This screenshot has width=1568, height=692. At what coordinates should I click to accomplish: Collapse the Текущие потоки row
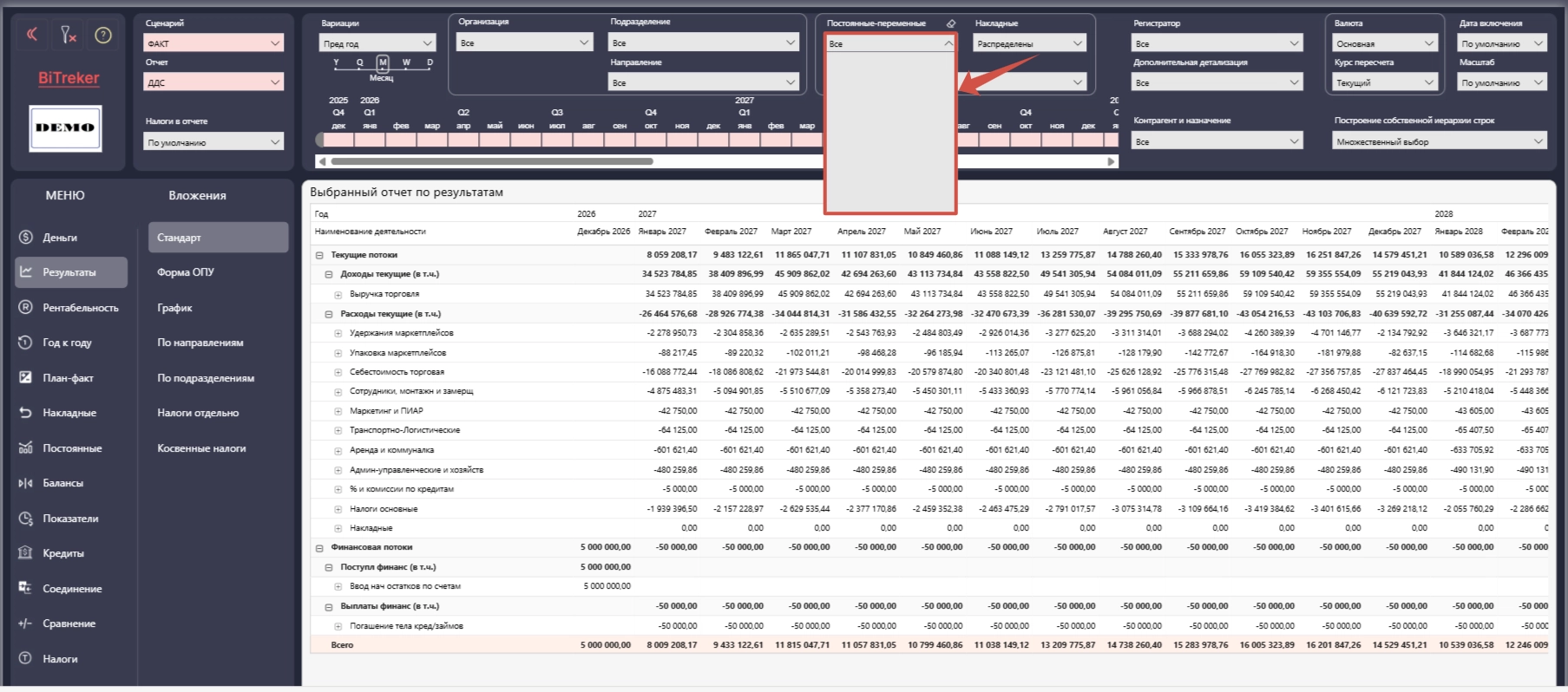point(319,255)
